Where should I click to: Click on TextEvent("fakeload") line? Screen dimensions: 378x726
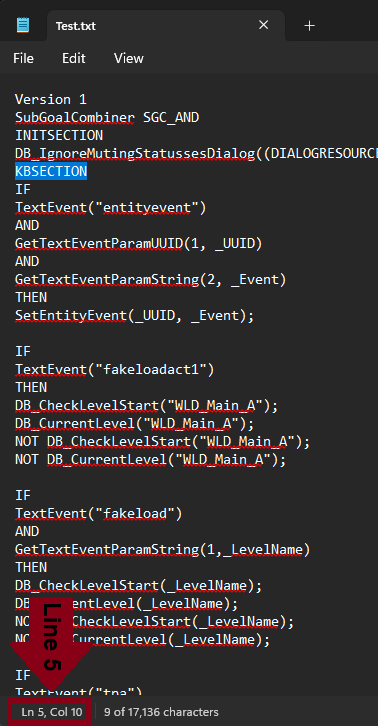99,513
